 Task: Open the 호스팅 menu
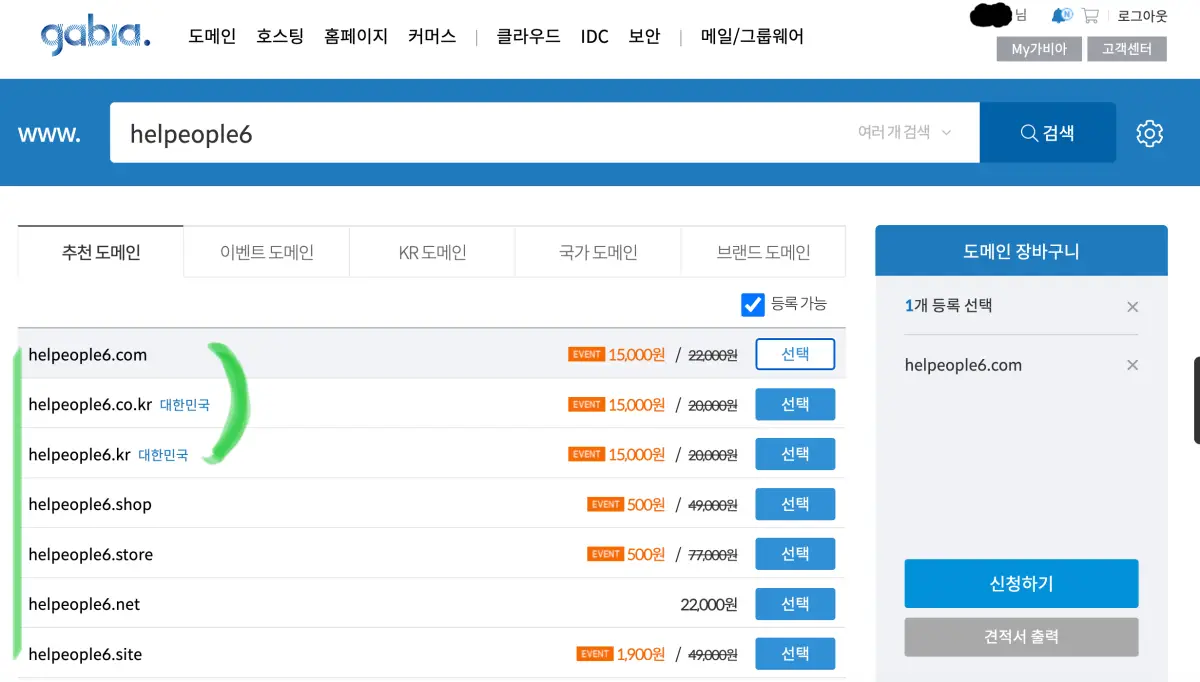coord(280,36)
